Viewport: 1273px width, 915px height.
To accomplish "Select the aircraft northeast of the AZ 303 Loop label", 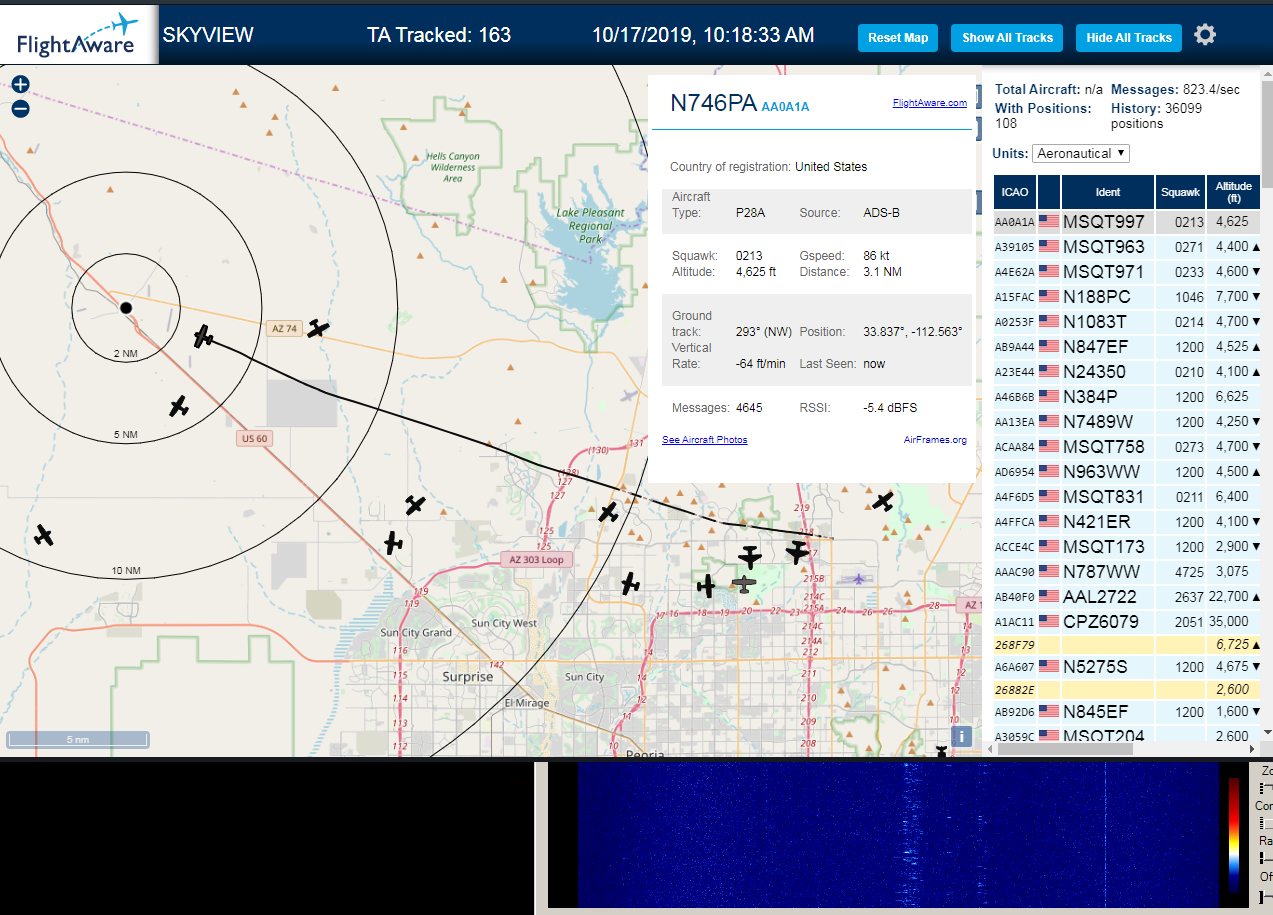I will (x=609, y=513).
